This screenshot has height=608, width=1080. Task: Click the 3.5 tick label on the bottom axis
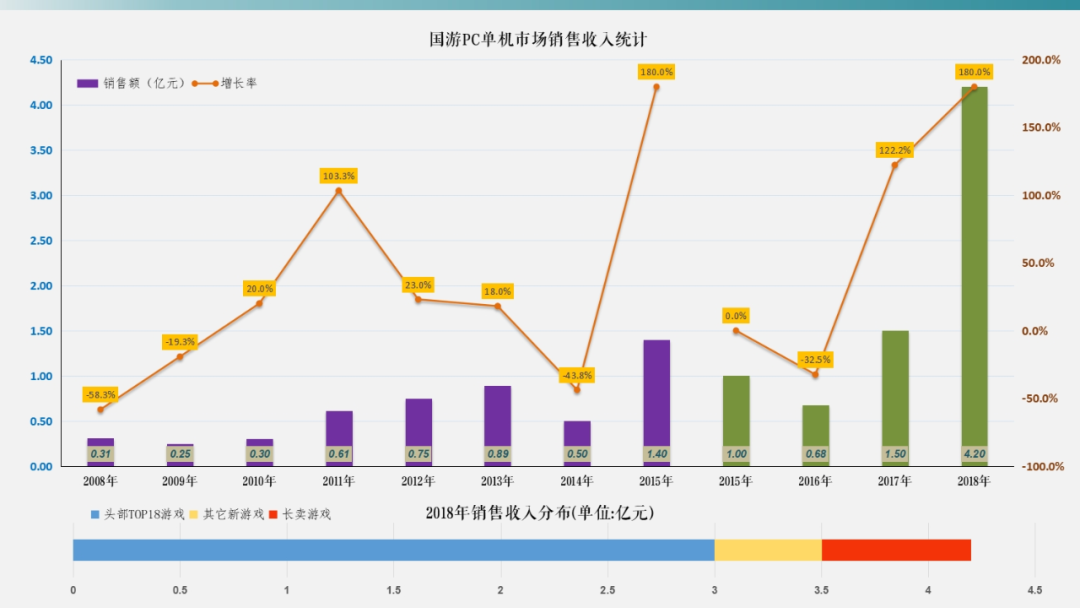click(x=821, y=590)
